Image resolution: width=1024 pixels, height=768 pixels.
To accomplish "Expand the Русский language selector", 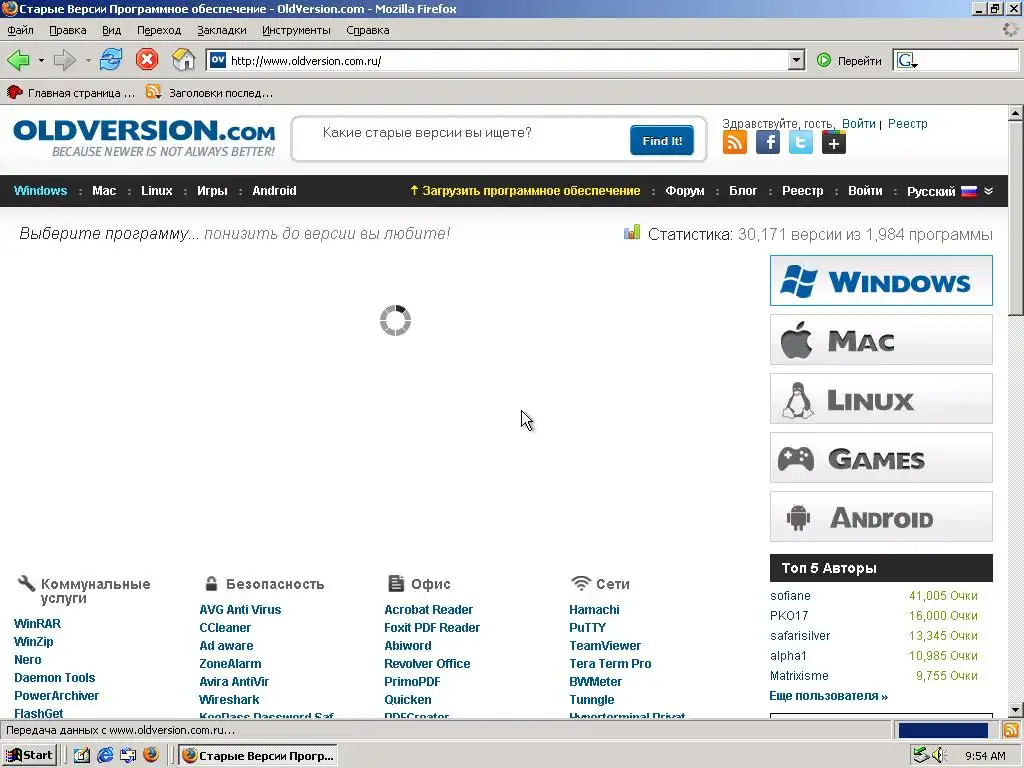I will [x=950, y=191].
